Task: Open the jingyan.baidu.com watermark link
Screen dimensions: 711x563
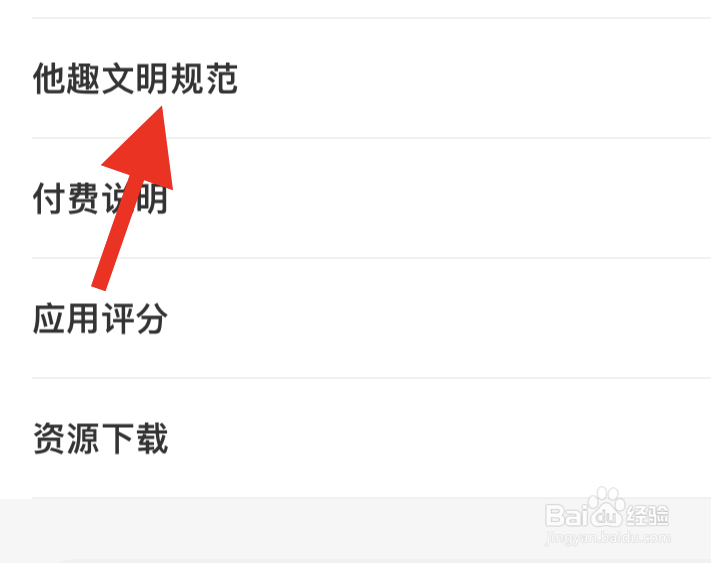Action: [608, 539]
